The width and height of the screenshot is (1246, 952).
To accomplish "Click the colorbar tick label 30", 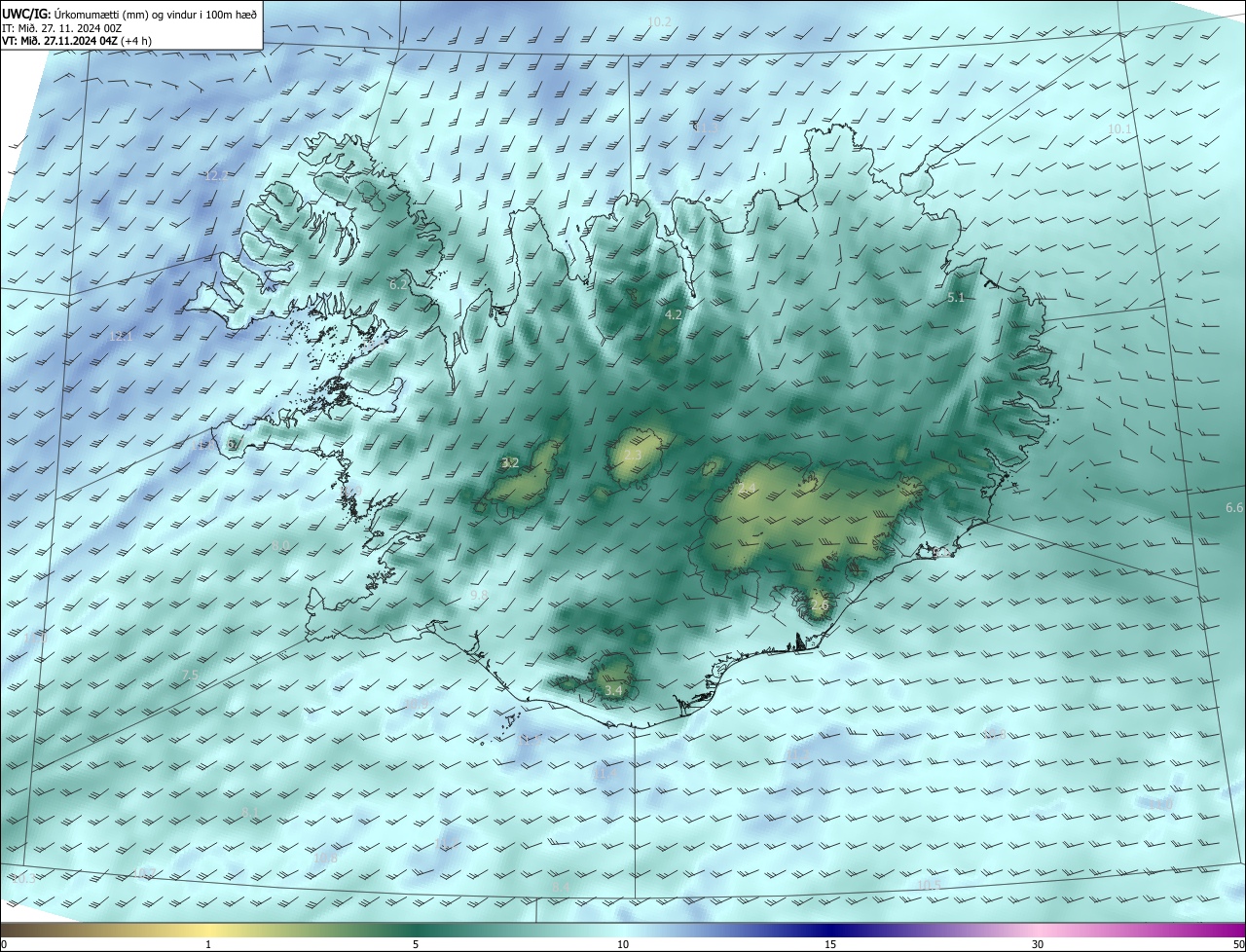I will point(1038,944).
